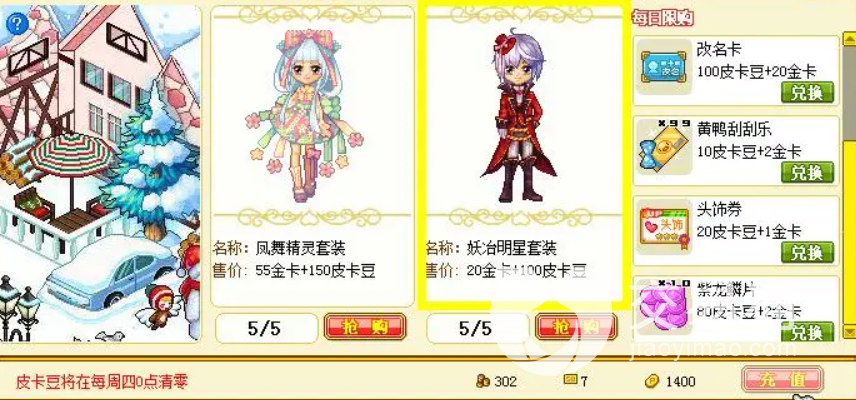
Task: Buy 妖冶明星套装 with 抢购 button
Action: point(576,327)
